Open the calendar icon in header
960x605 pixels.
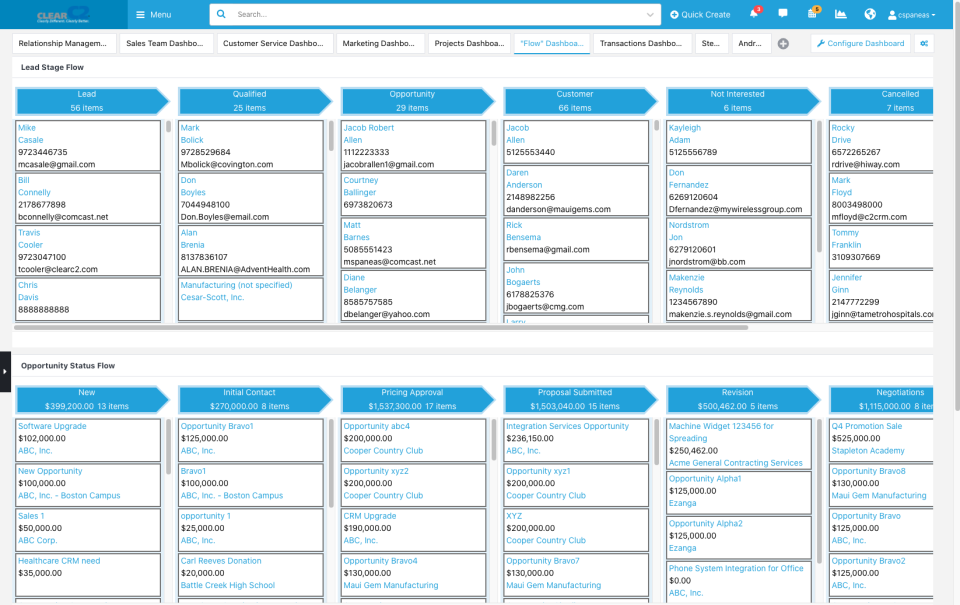[812, 13]
